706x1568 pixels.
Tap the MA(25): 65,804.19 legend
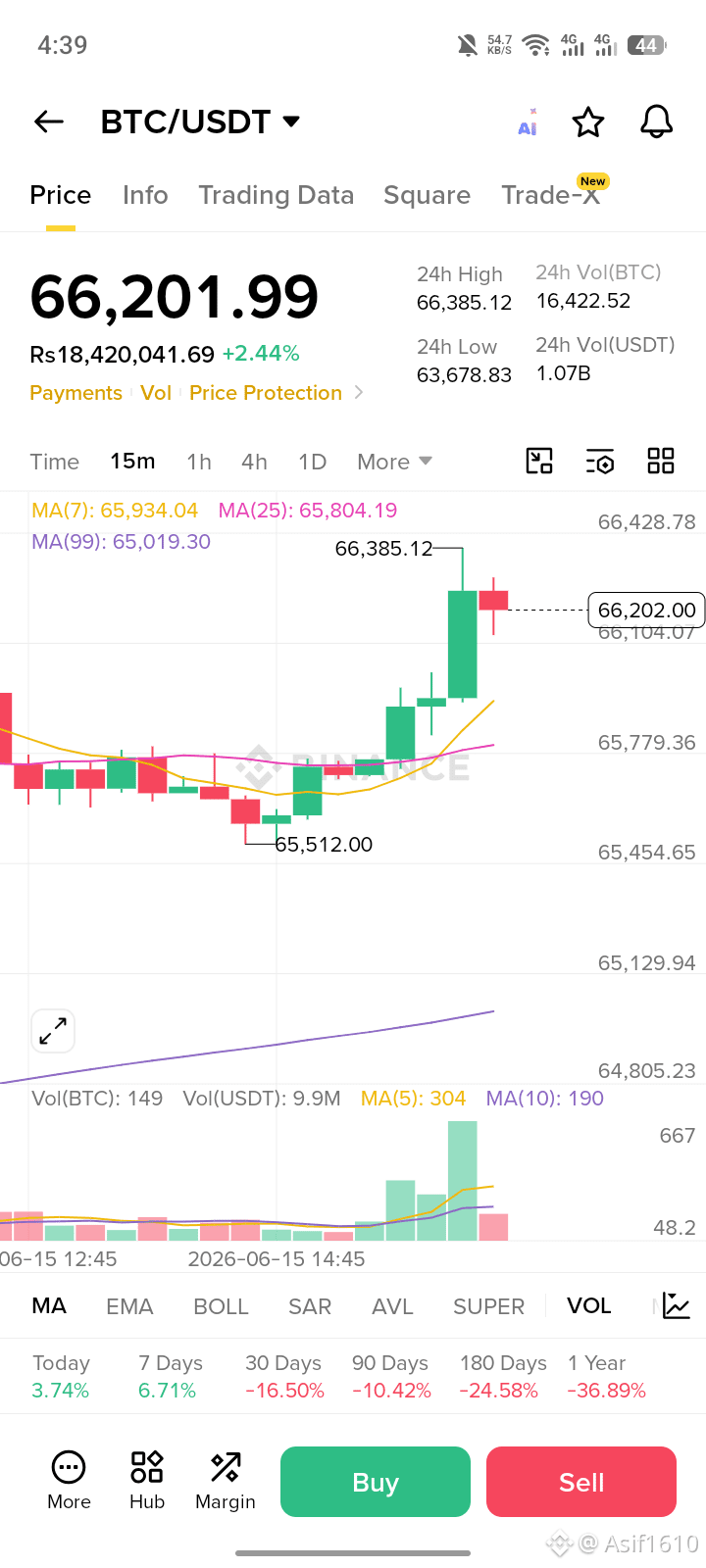[308, 511]
